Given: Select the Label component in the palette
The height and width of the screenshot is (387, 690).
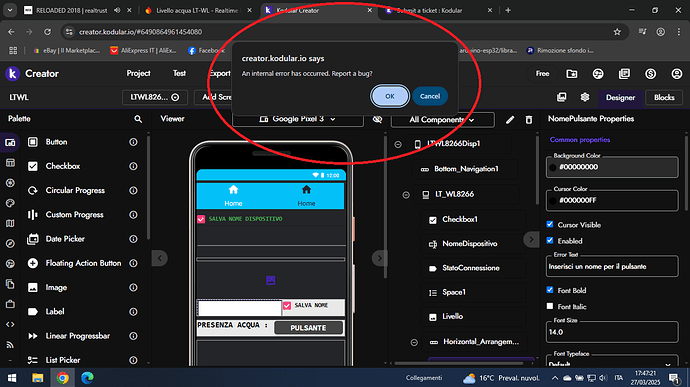Looking at the screenshot, I should (55, 311).
